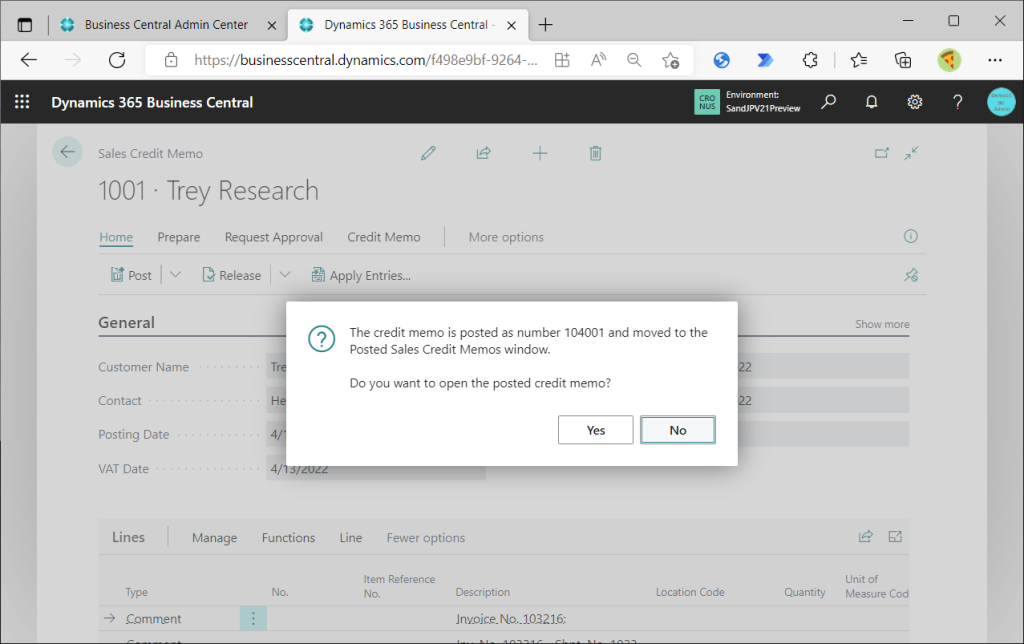Screen dimensions: 1024x644
Task: Click the Business Central search magnifier icon
Action: tap(828, 102)
